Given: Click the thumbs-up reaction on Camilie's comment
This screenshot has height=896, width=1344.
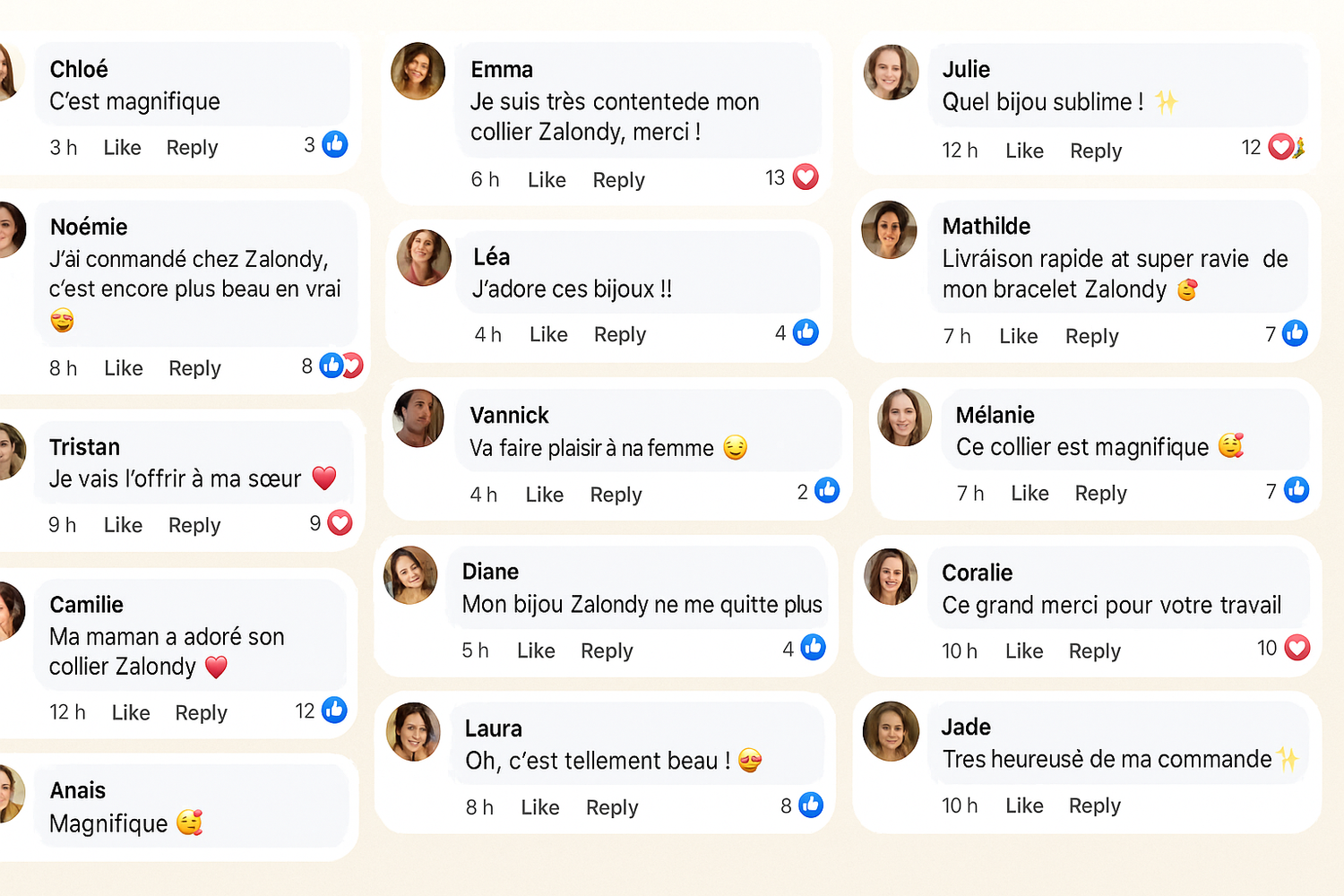Looking at the screenshot, I should pyautogui.click(x=334, y=711).
